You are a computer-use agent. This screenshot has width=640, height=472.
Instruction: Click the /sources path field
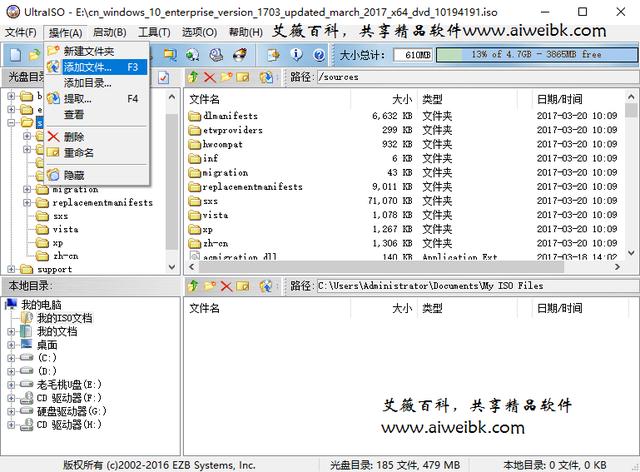coord(478,77)
